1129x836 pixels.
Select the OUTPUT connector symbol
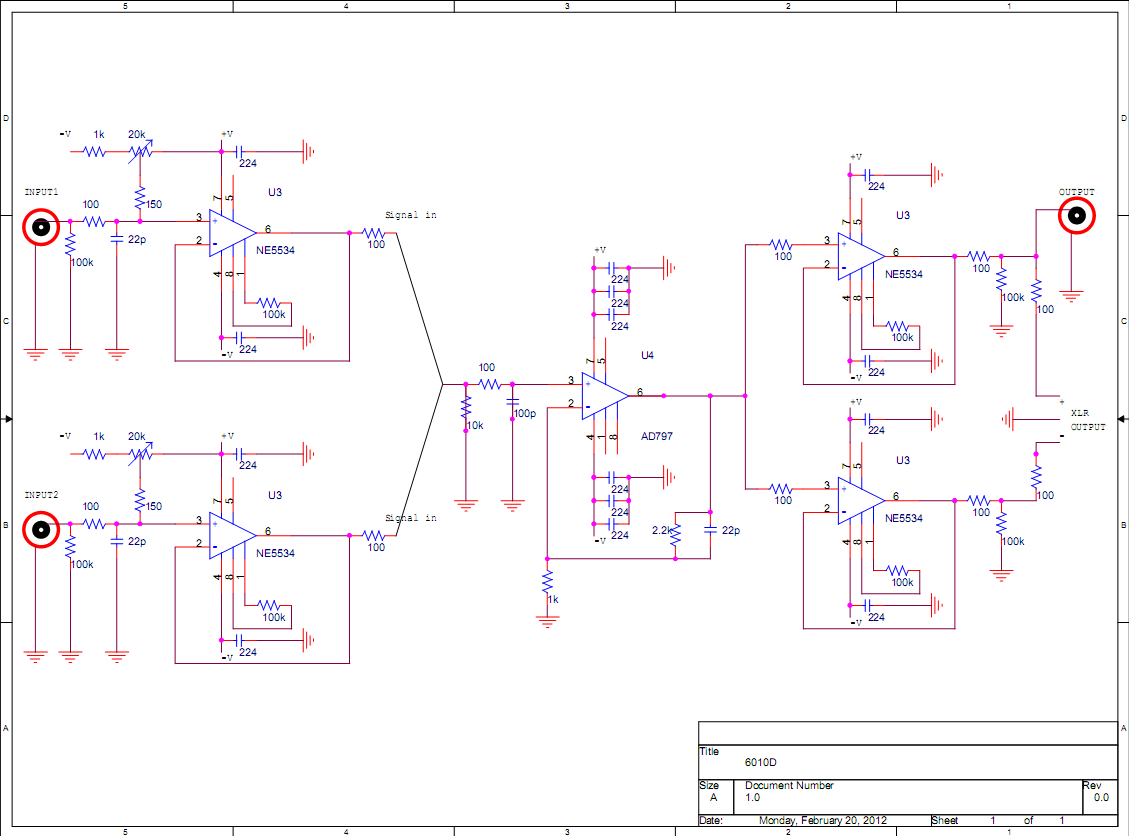coord(1076,215)
